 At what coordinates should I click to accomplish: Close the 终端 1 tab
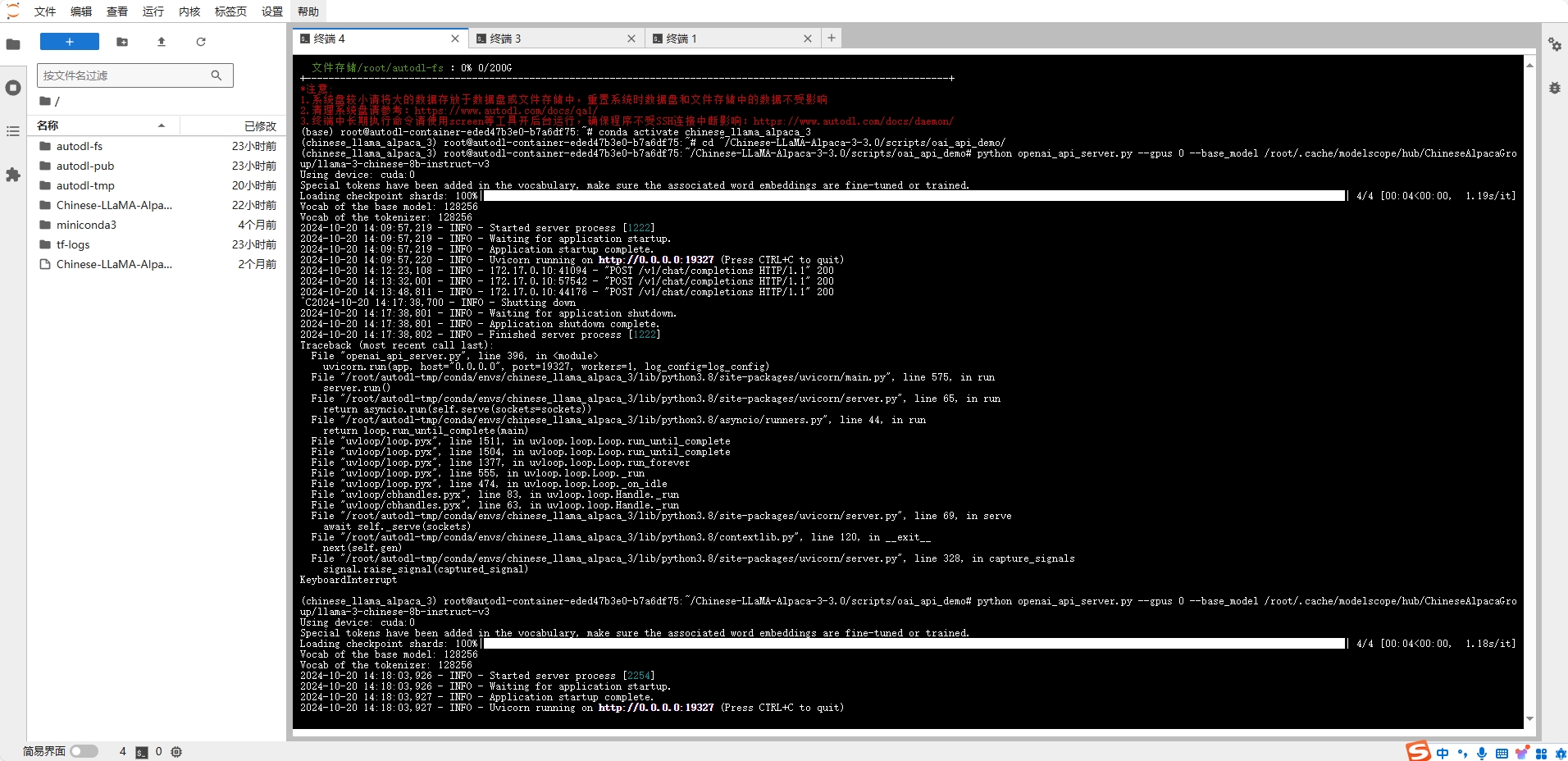coord(808,39)
